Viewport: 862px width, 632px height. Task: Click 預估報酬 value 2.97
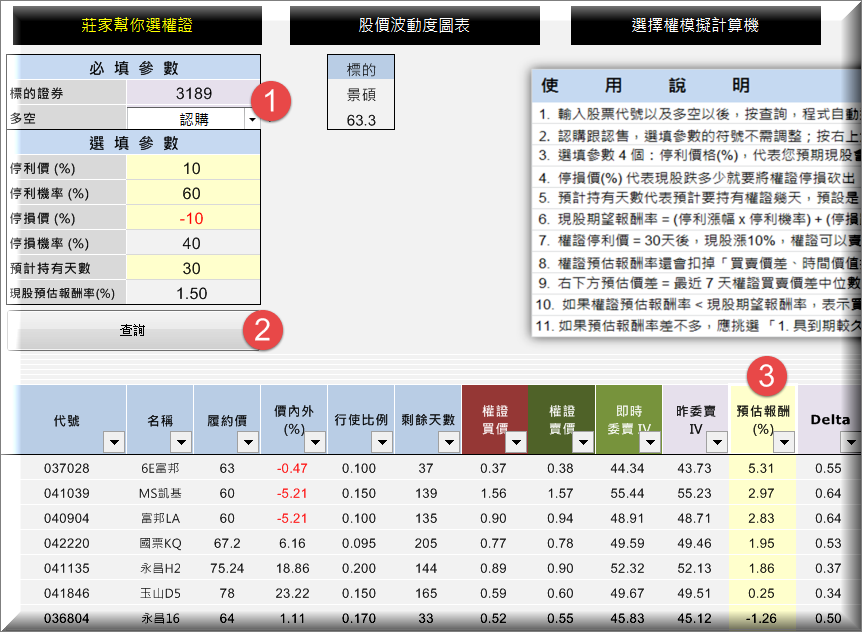(x=761, y=494)
